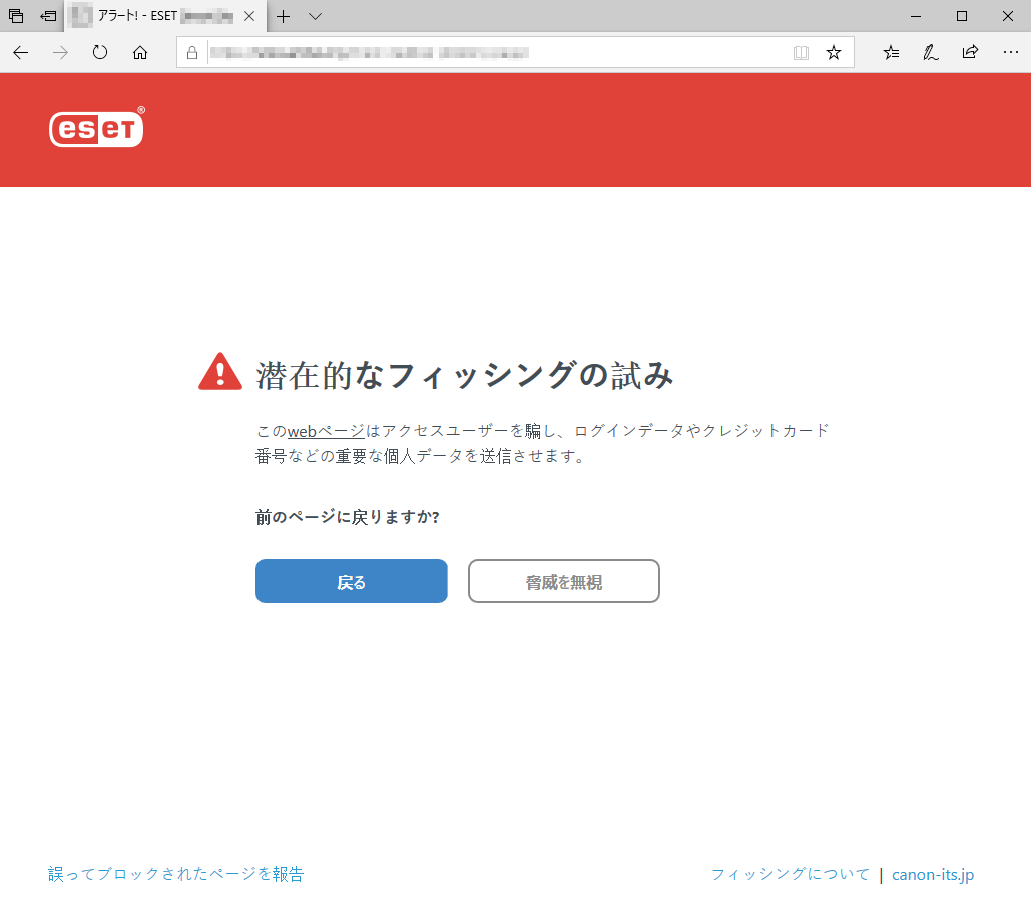Click the browser refresh icon
The width and height of the screenshot is (1031, 903).
99,52
